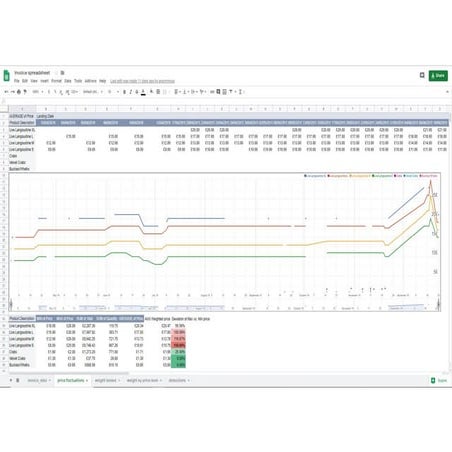Open the text rotation dropdown
452x452 pixels.
tap(203, 92)
